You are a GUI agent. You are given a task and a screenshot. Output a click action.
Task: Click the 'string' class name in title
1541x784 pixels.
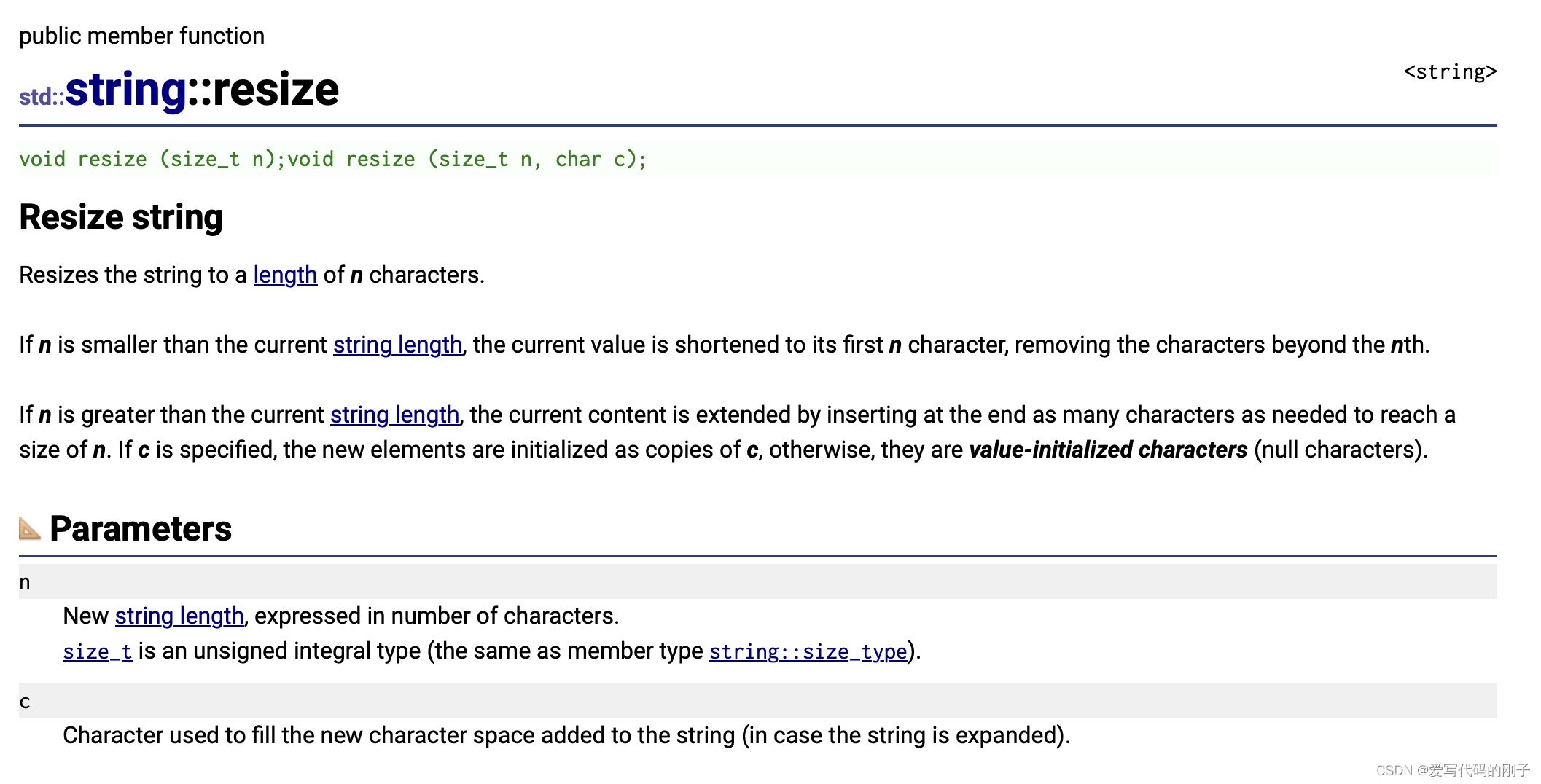point(126,90)
